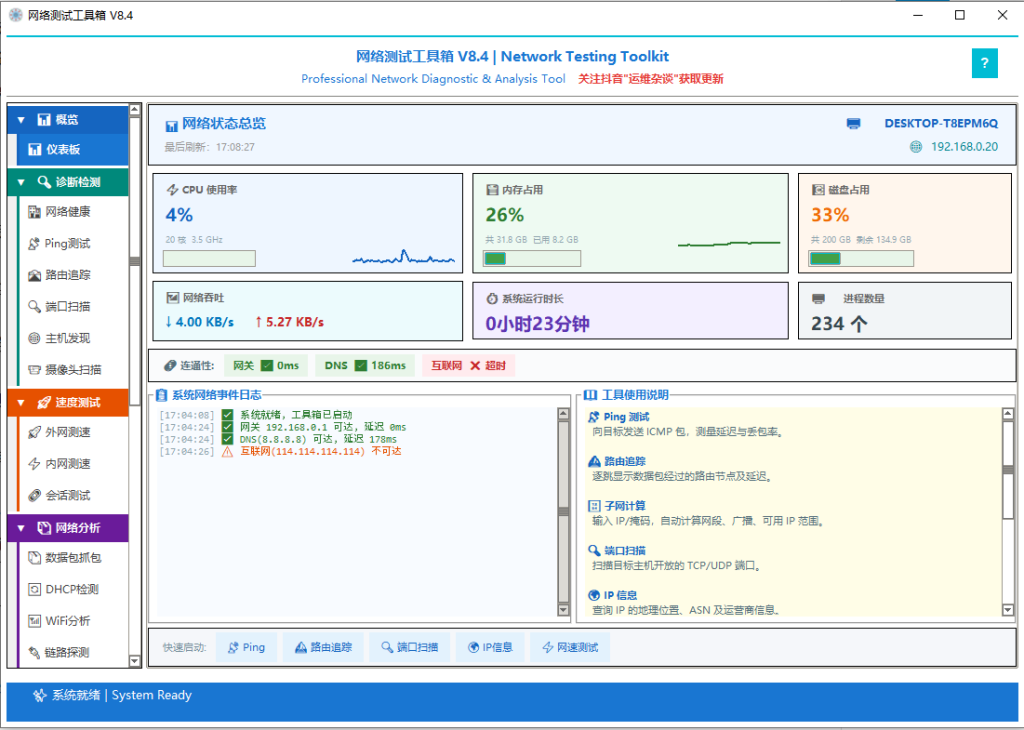The height and width of the screenshot is (730, 1024).
Task: Launch Ping from the quick start bar
Action: 246,647
